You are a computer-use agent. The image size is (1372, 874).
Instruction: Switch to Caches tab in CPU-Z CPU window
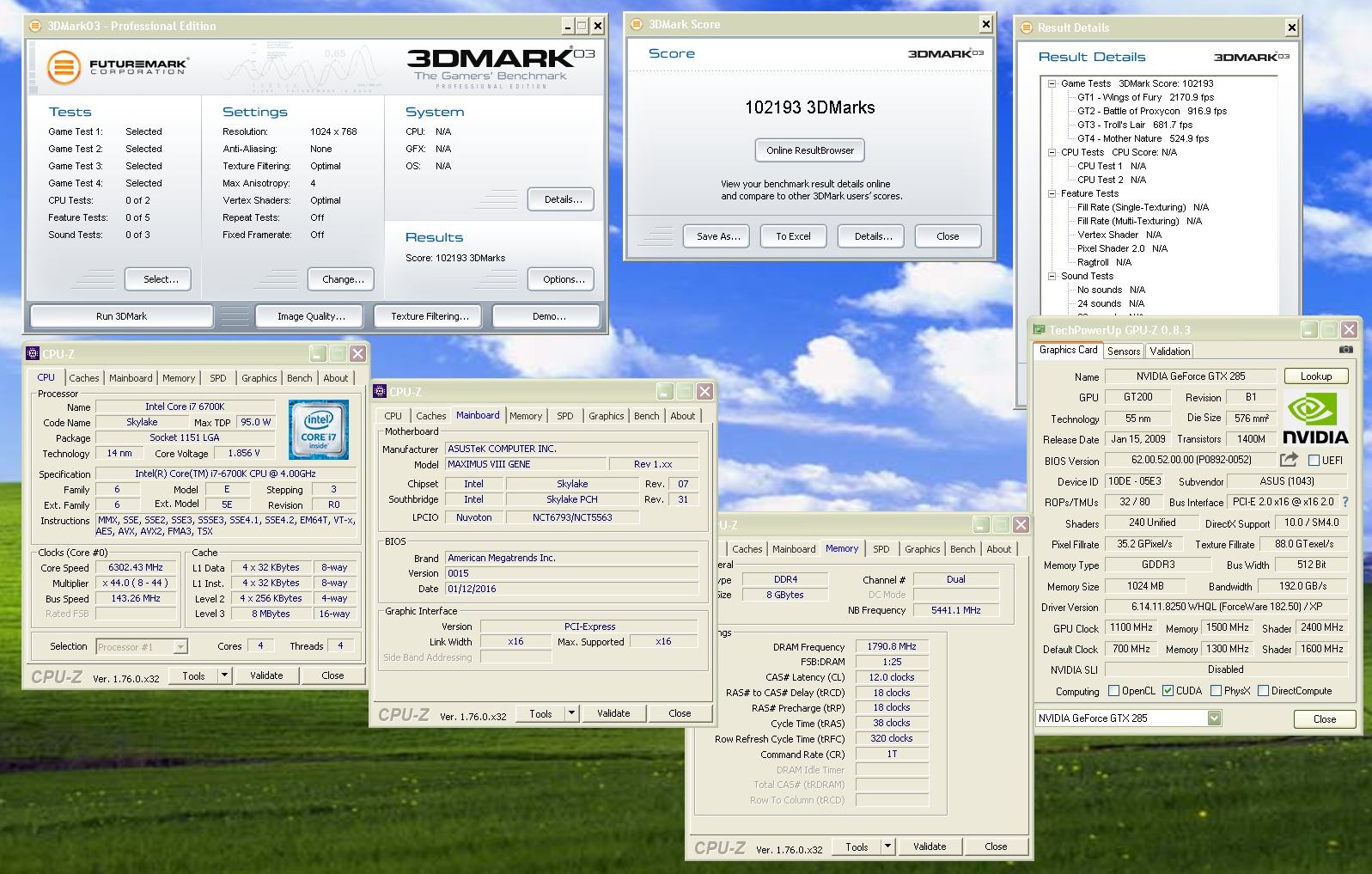pos(83,378)
